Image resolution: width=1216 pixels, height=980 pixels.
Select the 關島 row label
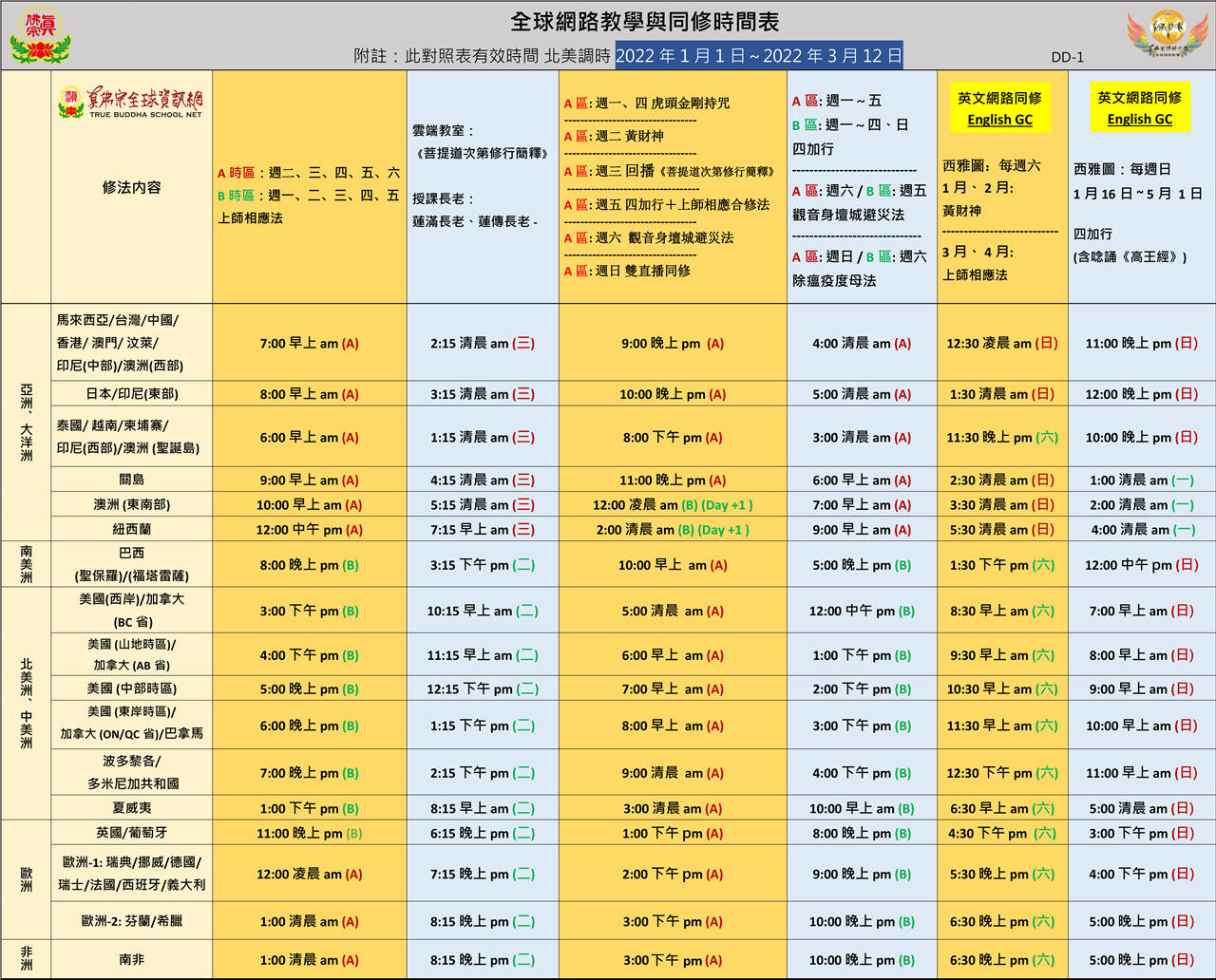coord(131,480)
